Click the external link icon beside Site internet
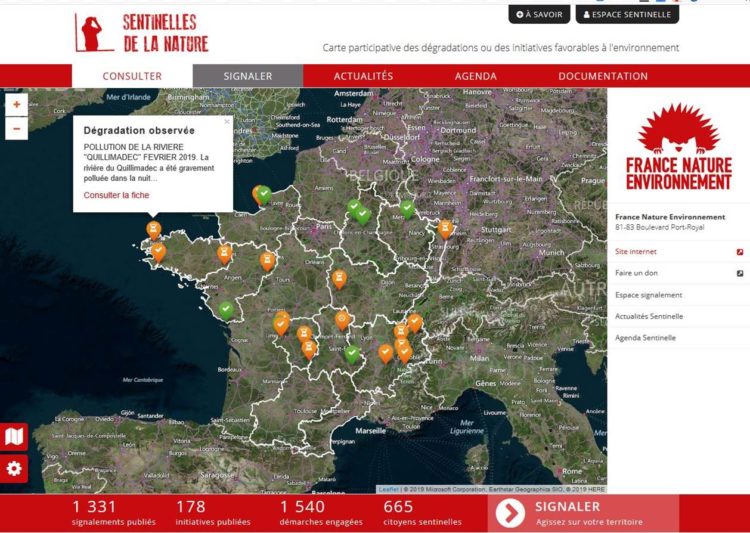 (739, 252)
